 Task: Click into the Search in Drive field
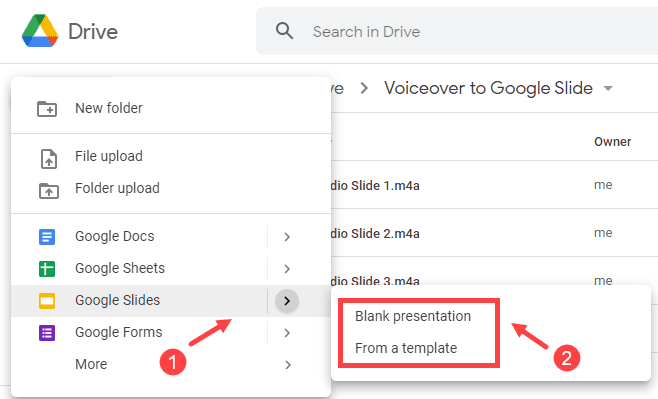pos(483,31)
